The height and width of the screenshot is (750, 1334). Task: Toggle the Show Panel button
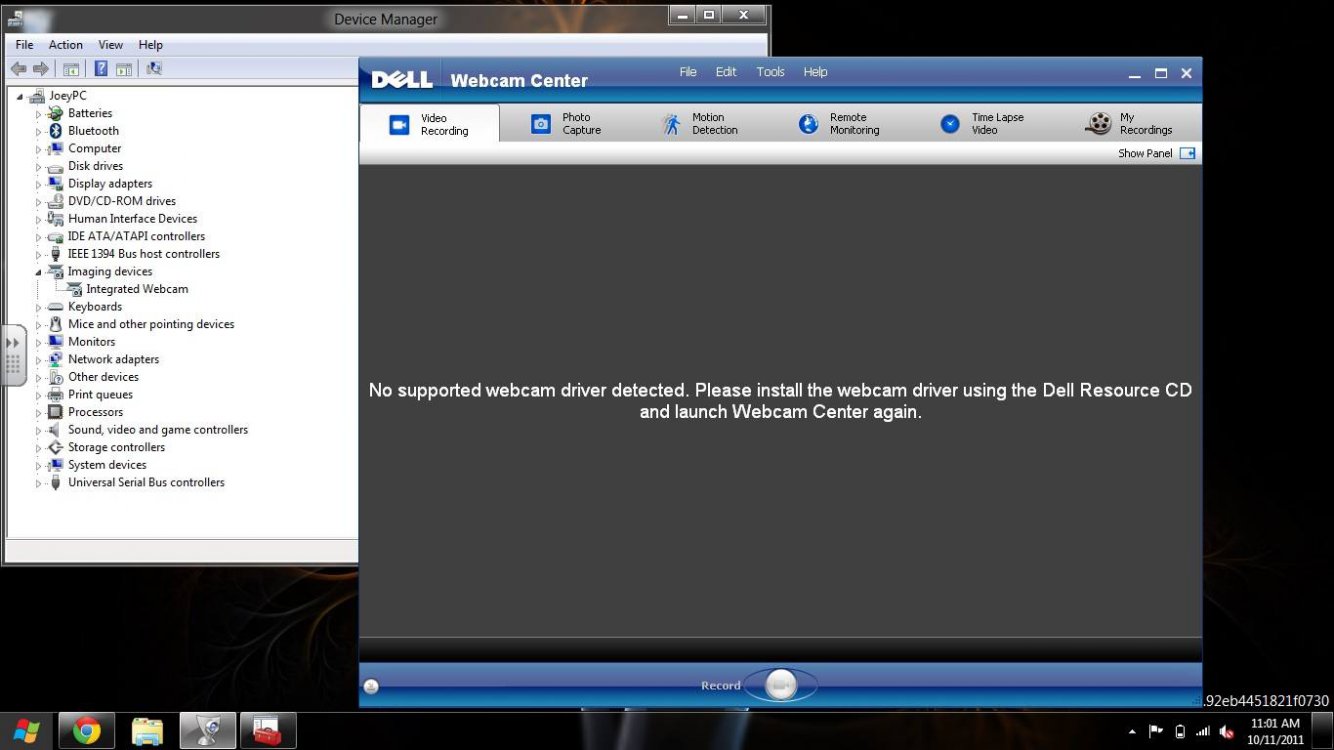(x=1187, y=154)
